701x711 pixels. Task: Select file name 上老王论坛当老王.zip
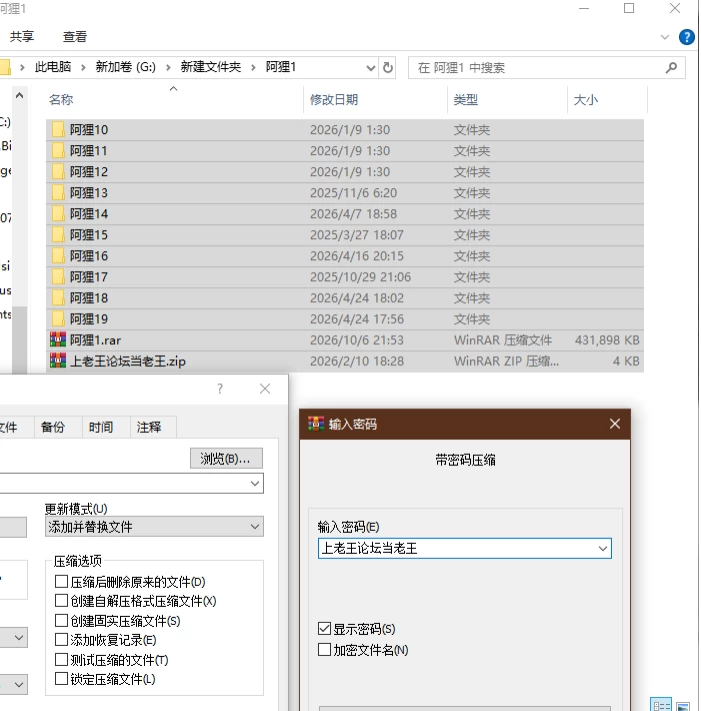pyautogui.click(x=128, y=361)
